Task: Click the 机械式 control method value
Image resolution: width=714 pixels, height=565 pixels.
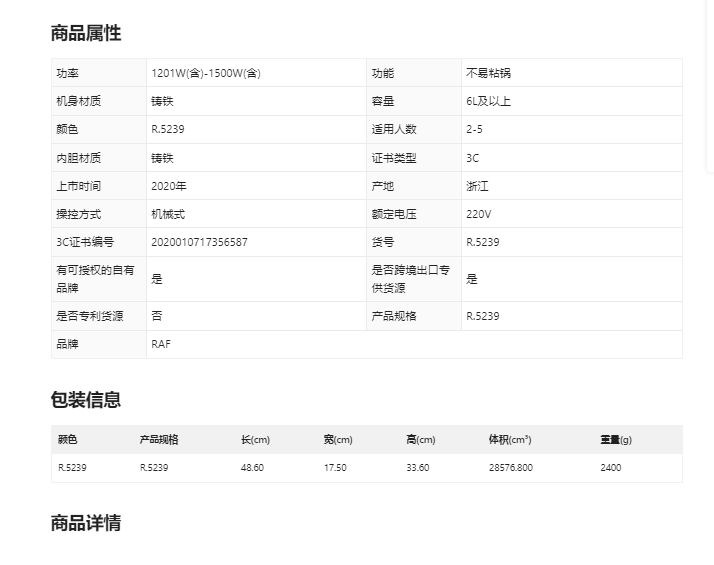Action: point(168,214)
